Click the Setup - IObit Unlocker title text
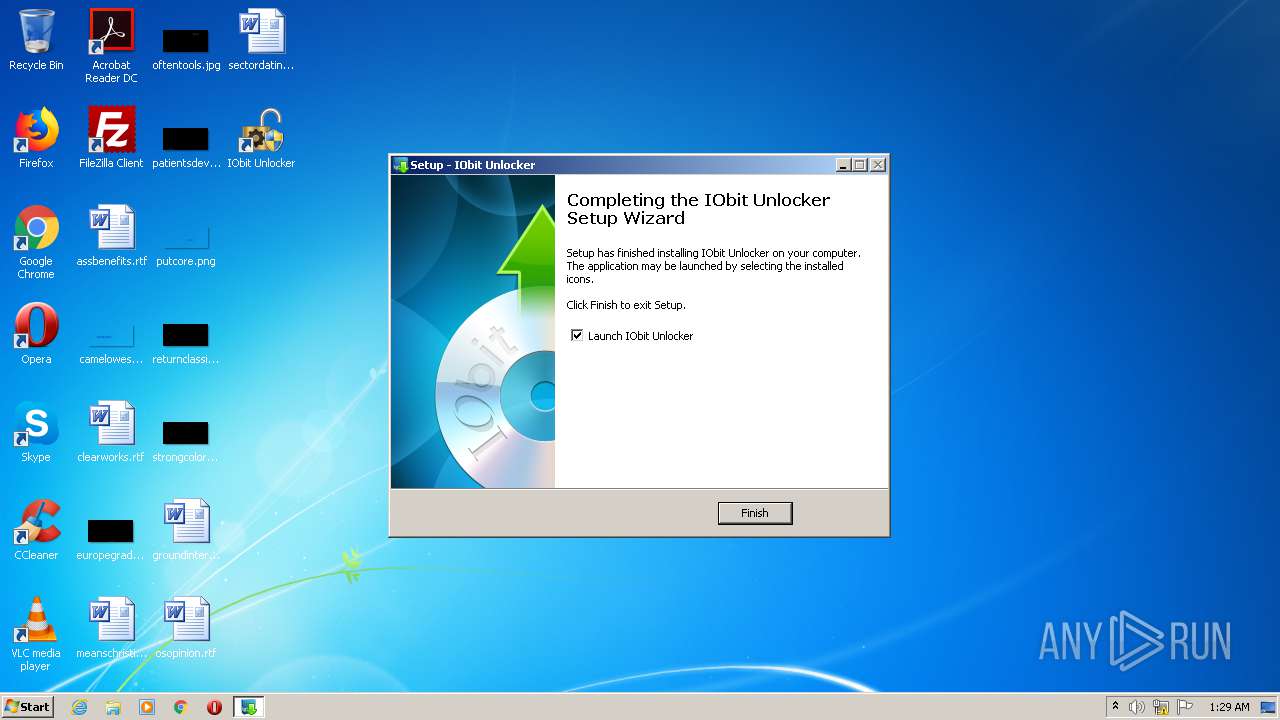The width and height of the screenshot is (1280, 720). [x=473, y=165]
